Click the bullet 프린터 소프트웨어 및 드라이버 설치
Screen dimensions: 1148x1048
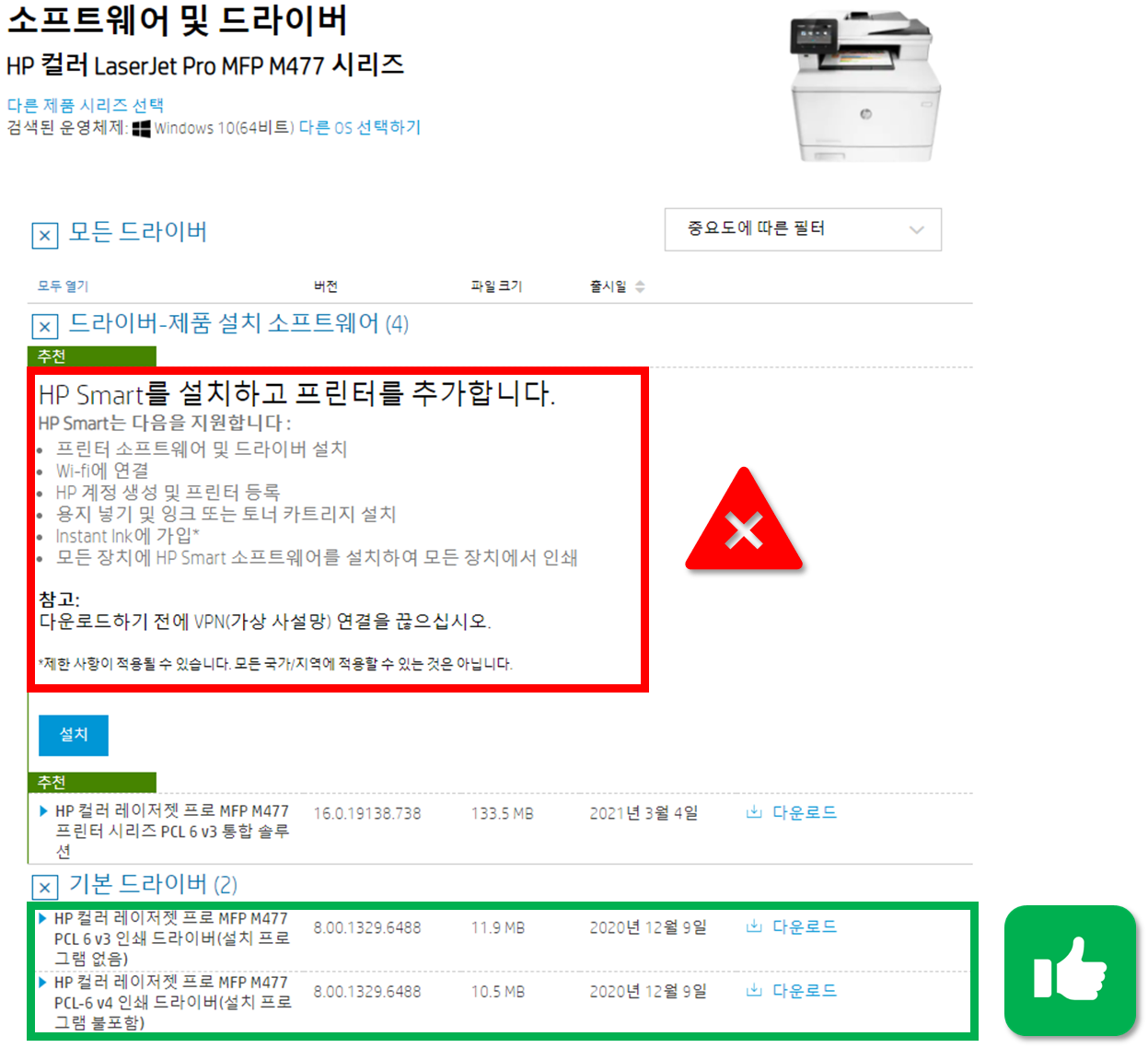tap(202, 449)
